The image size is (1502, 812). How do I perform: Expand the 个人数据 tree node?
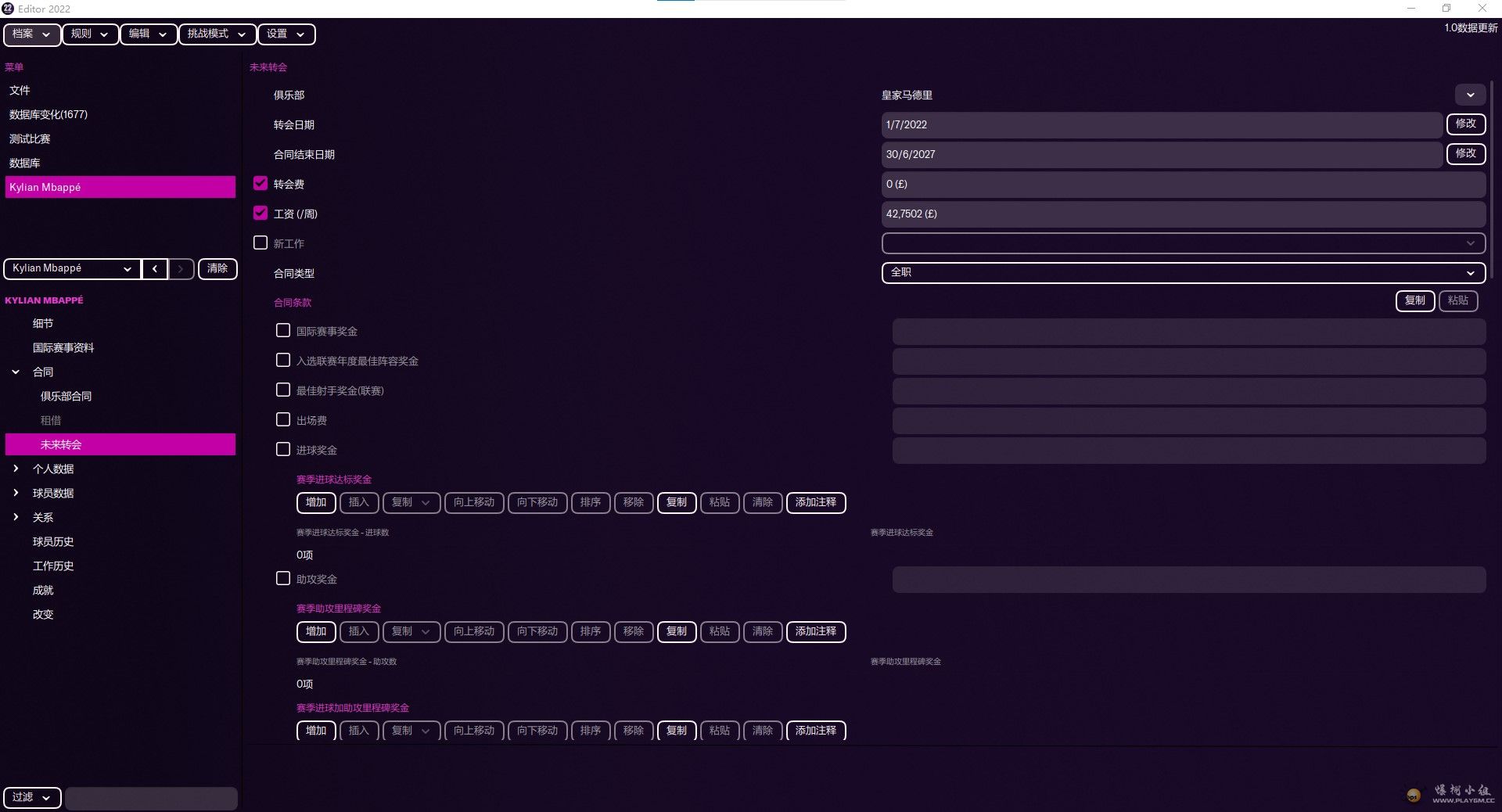click(x=16, y=469)
